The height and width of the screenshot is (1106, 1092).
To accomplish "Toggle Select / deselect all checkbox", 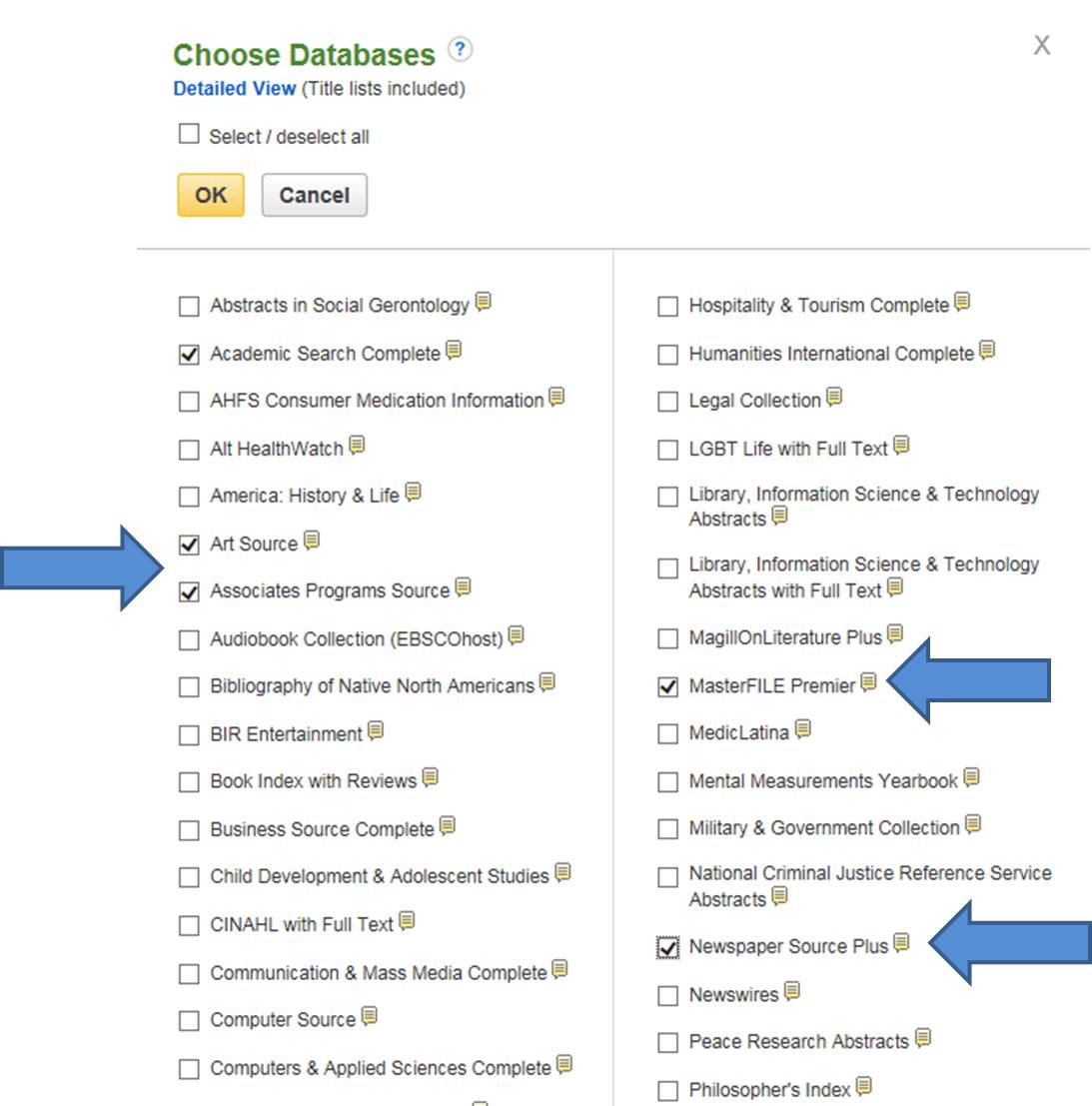I will coord(189,133).
